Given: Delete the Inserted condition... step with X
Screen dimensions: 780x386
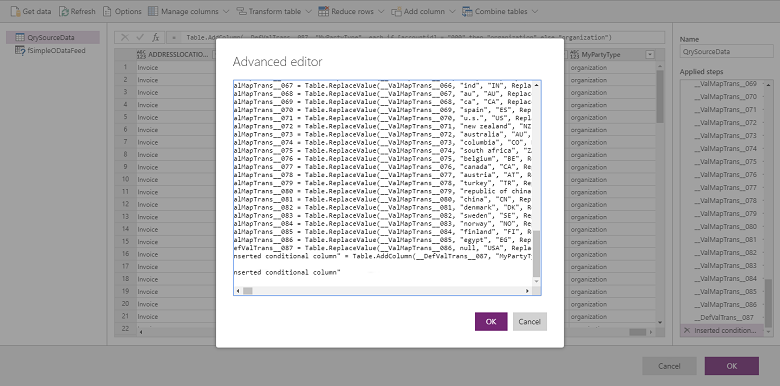Looking at the screenshot, I should click(x=687, y=330).
